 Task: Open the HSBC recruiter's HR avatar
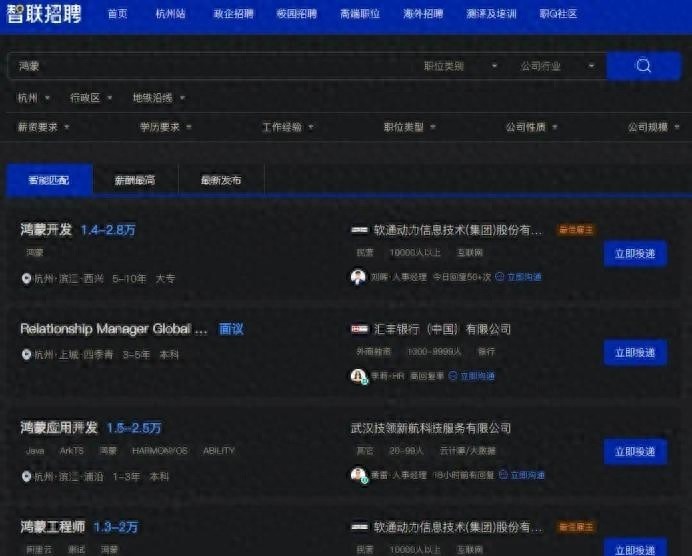point(358,376)
